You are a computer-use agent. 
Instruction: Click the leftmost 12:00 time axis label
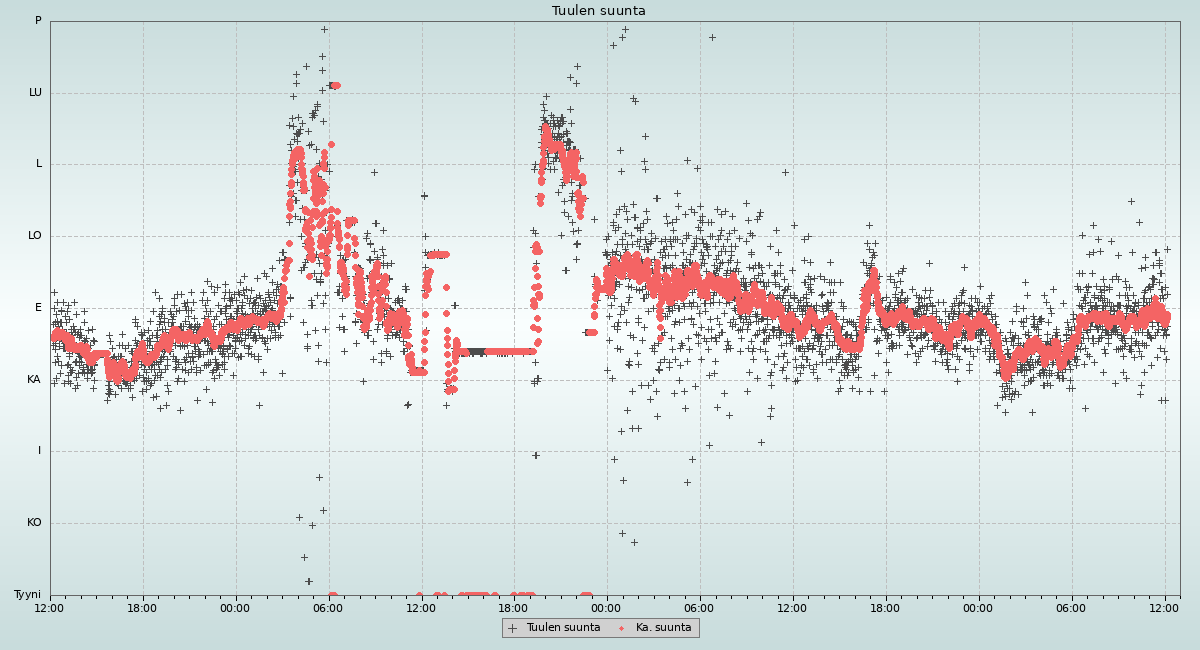(50, 607)
